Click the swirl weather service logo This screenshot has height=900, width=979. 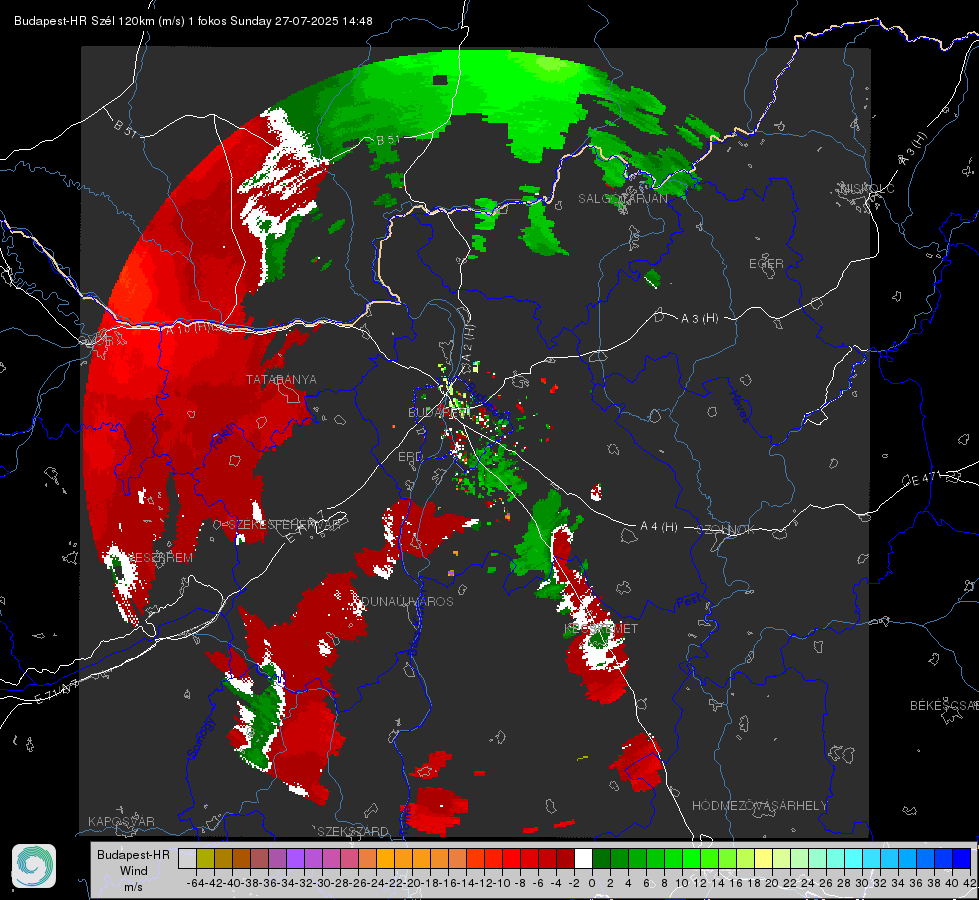tap(34, 866)
